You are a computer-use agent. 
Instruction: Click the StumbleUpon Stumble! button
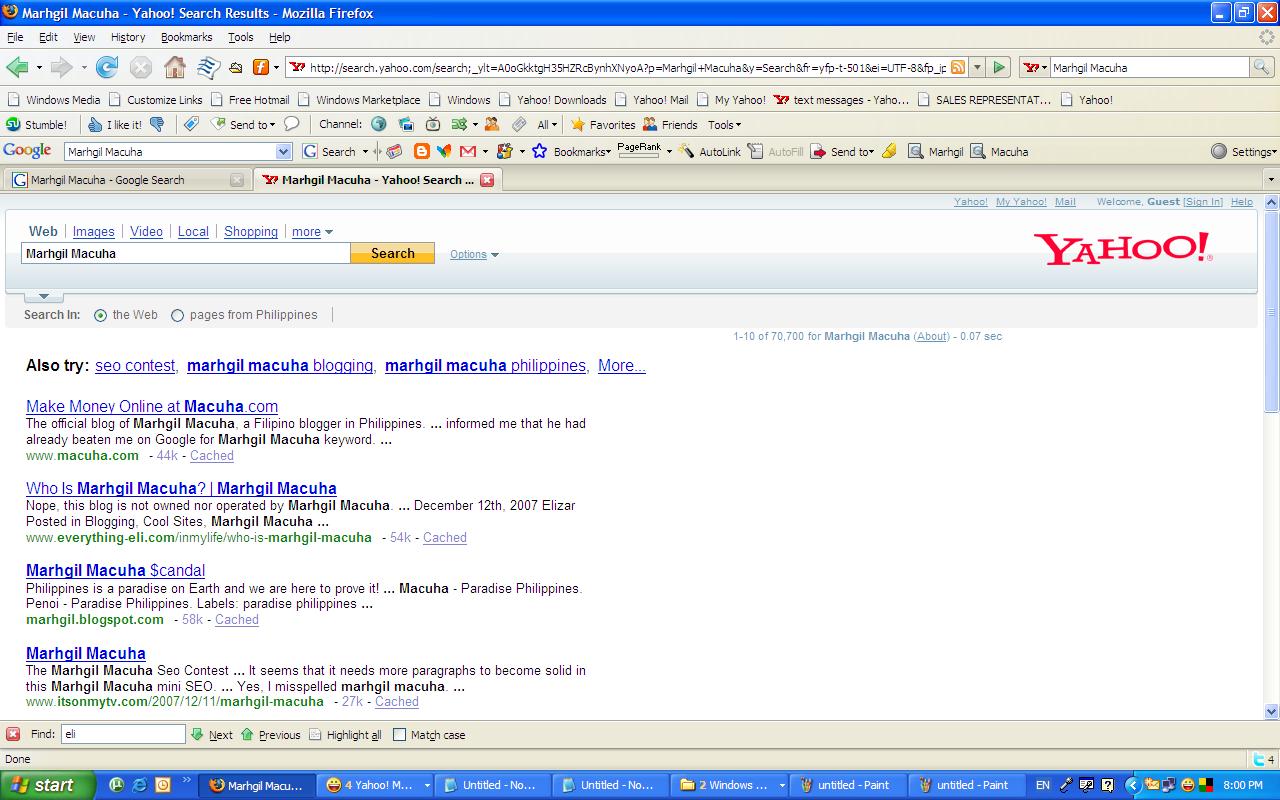(37, 125)
